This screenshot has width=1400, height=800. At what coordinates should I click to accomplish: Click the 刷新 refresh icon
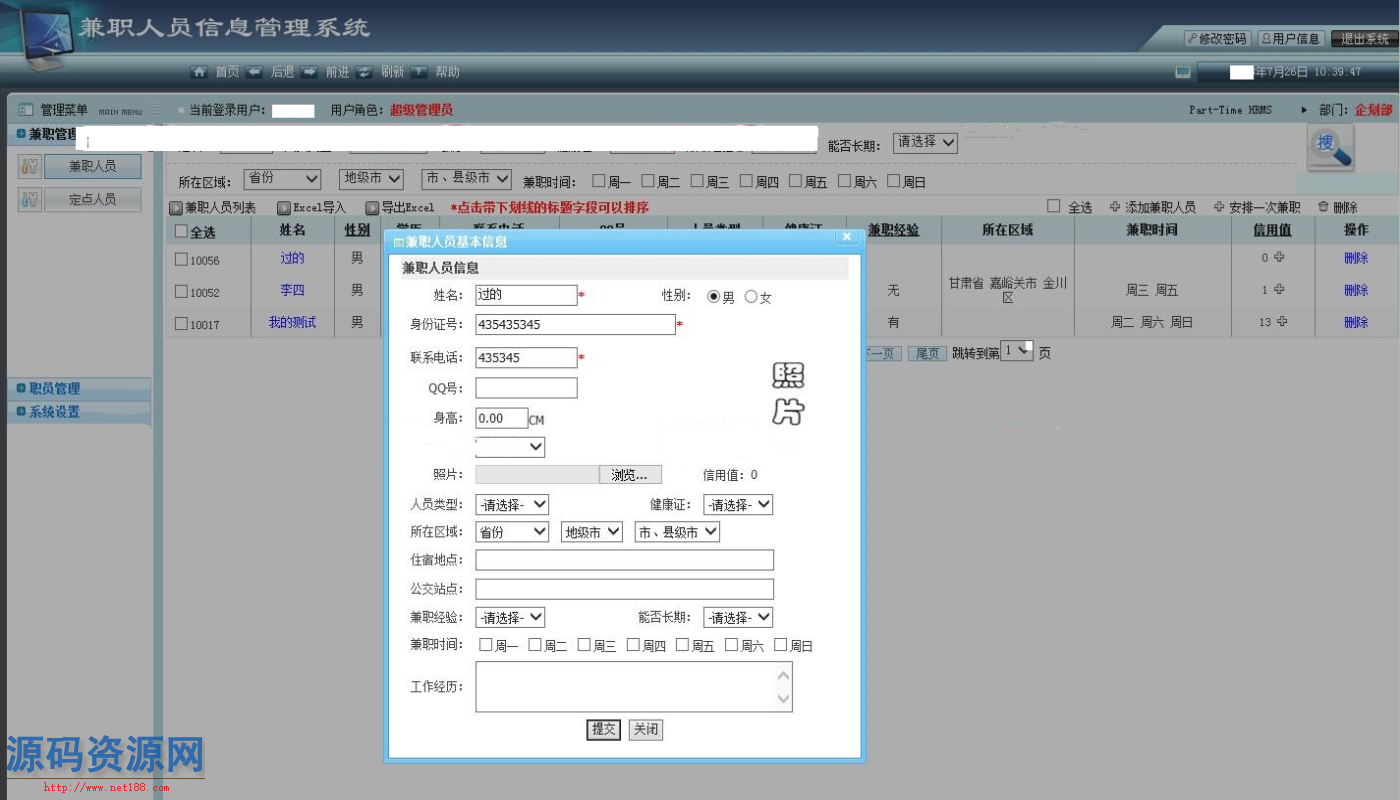click(364, 72)
